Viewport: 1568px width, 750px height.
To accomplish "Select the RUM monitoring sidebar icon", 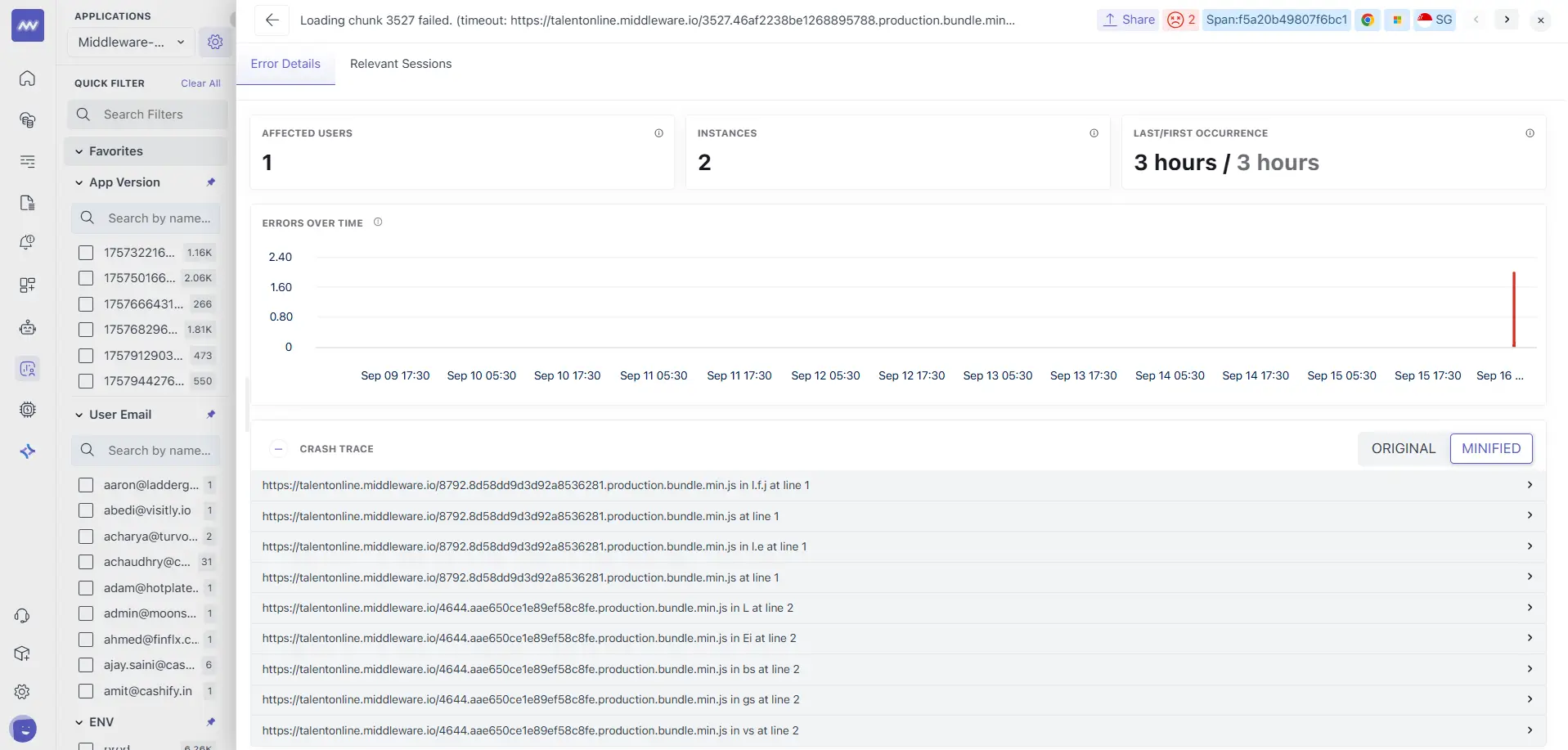I will tap(27, 369).
